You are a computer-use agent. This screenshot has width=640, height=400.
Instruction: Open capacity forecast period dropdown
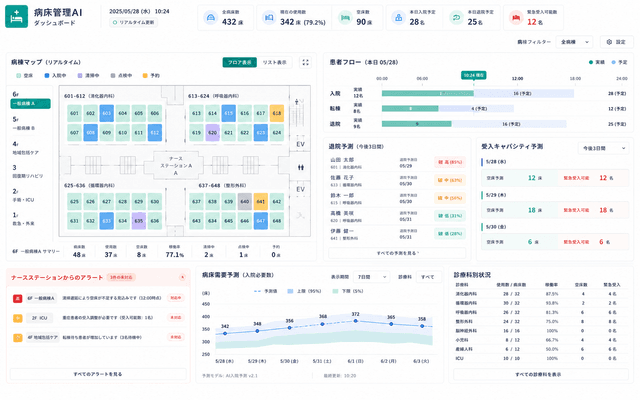tap(604, 148)
